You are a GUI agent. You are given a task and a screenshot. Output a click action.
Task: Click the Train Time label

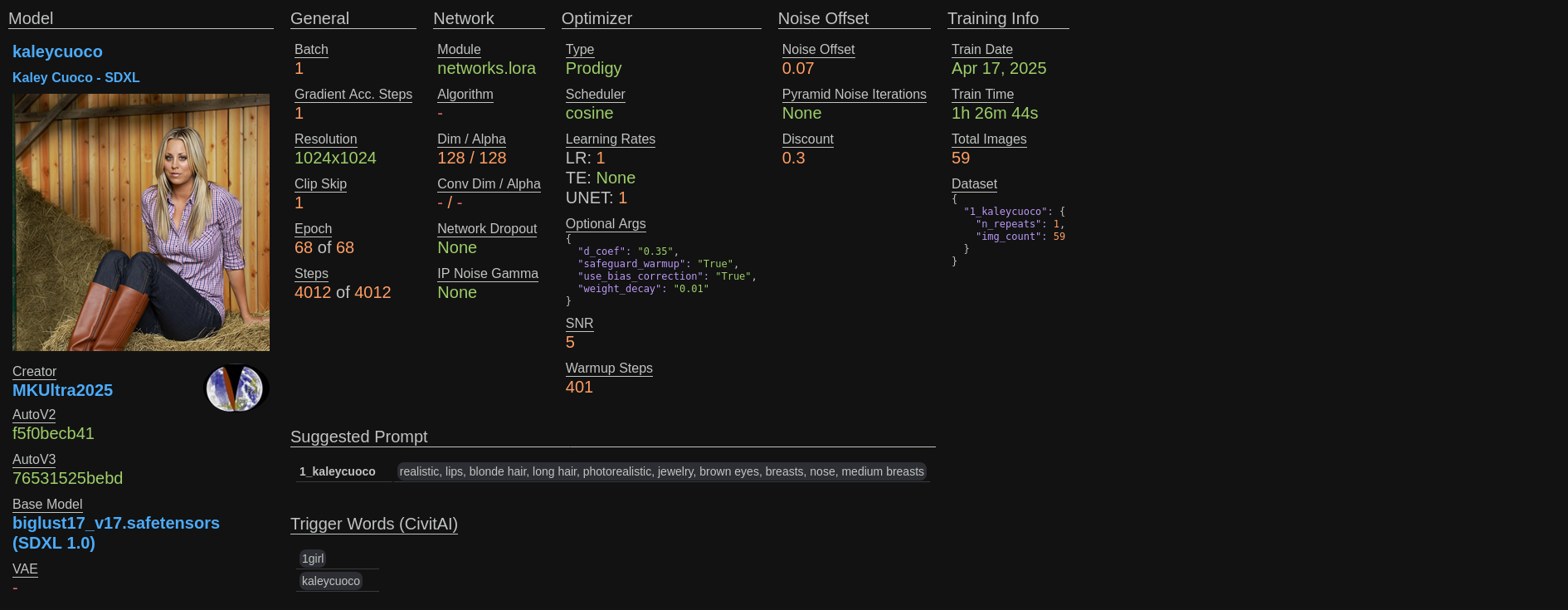tap(982, 95)
